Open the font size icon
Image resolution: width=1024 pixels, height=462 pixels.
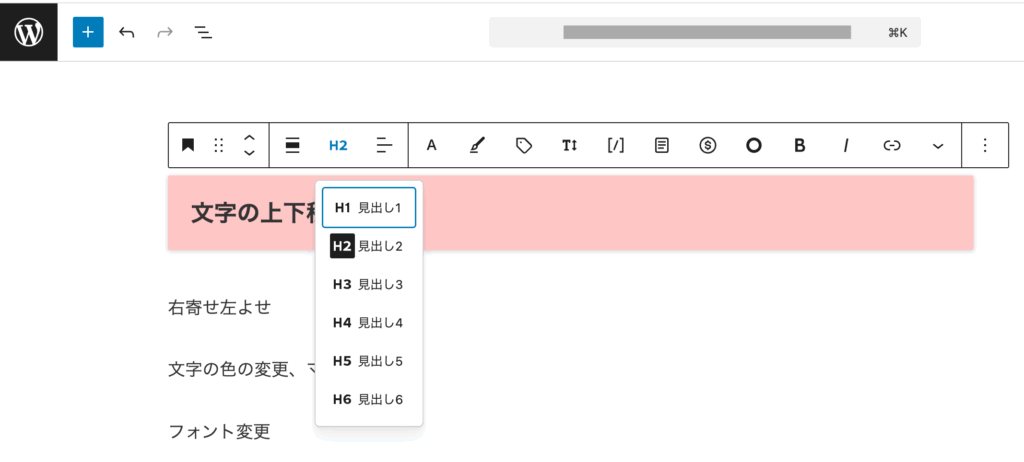(569, 145)
